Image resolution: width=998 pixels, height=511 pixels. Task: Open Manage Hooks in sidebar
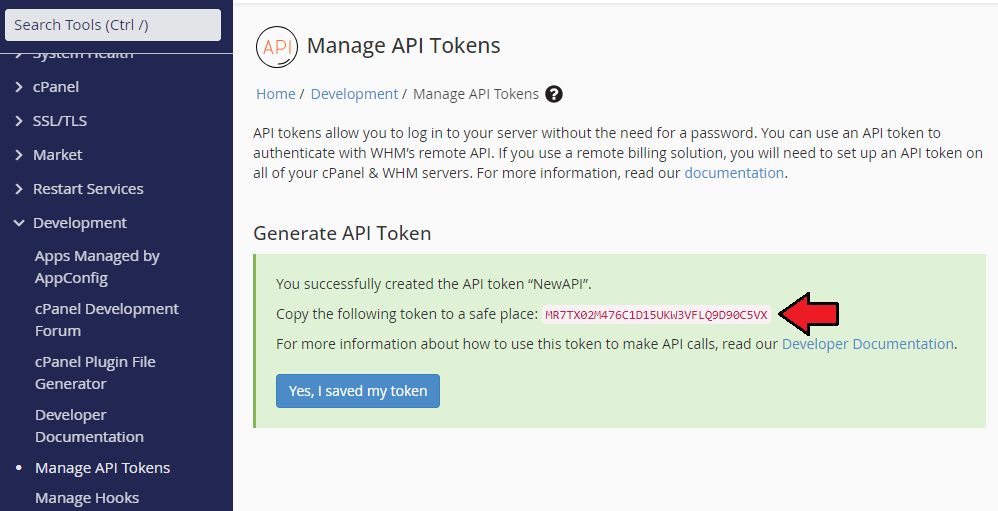[x=87, y=498]
